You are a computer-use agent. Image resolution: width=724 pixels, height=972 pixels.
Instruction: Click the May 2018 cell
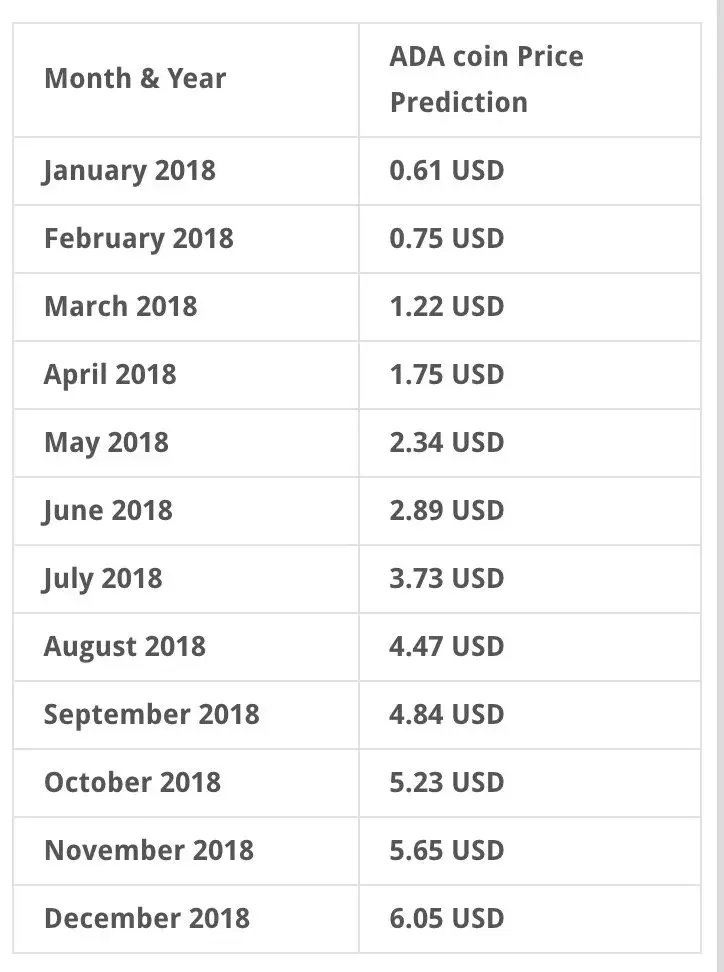pos(106,442)
